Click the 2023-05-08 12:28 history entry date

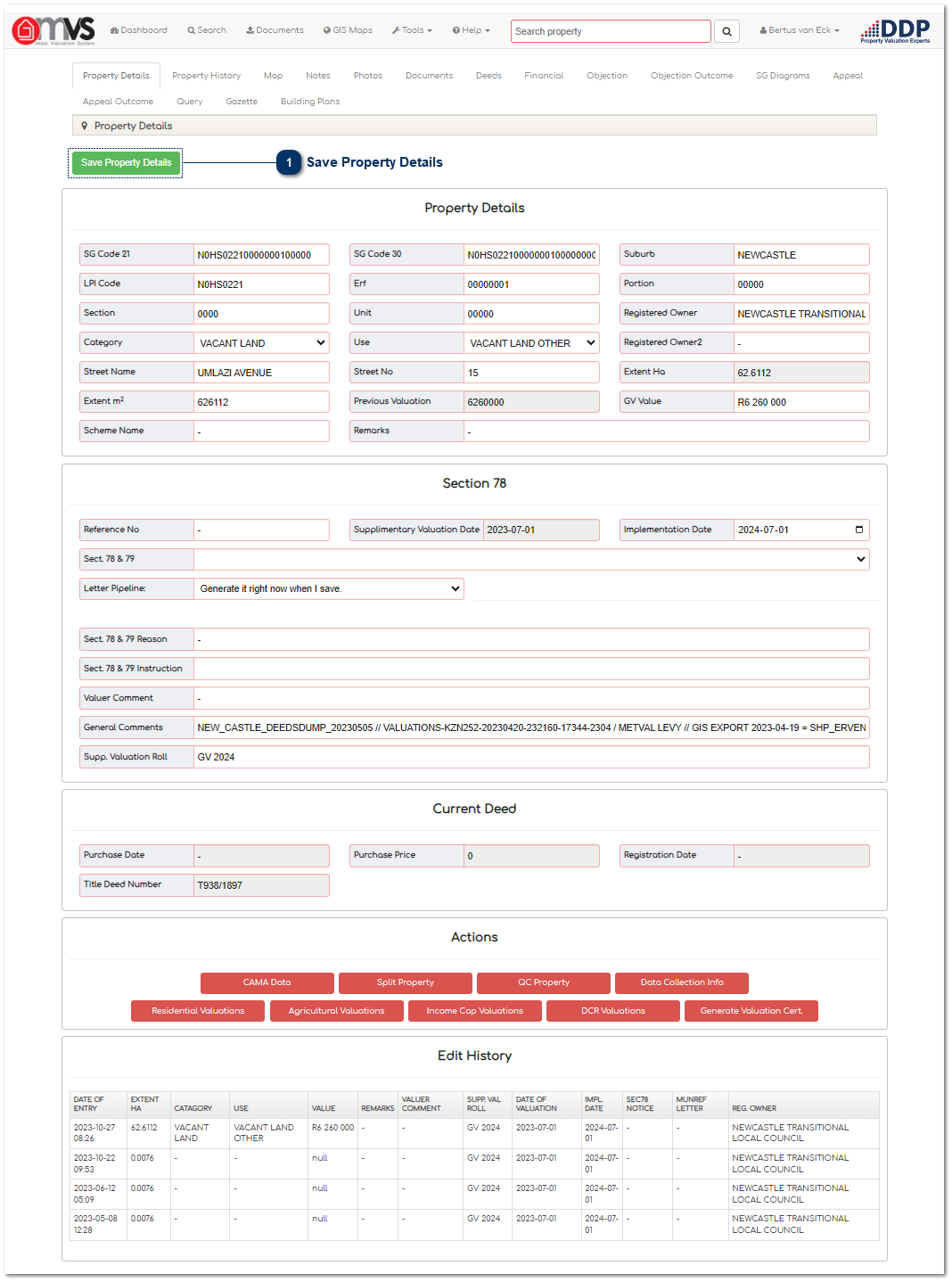pos(94,1224)
